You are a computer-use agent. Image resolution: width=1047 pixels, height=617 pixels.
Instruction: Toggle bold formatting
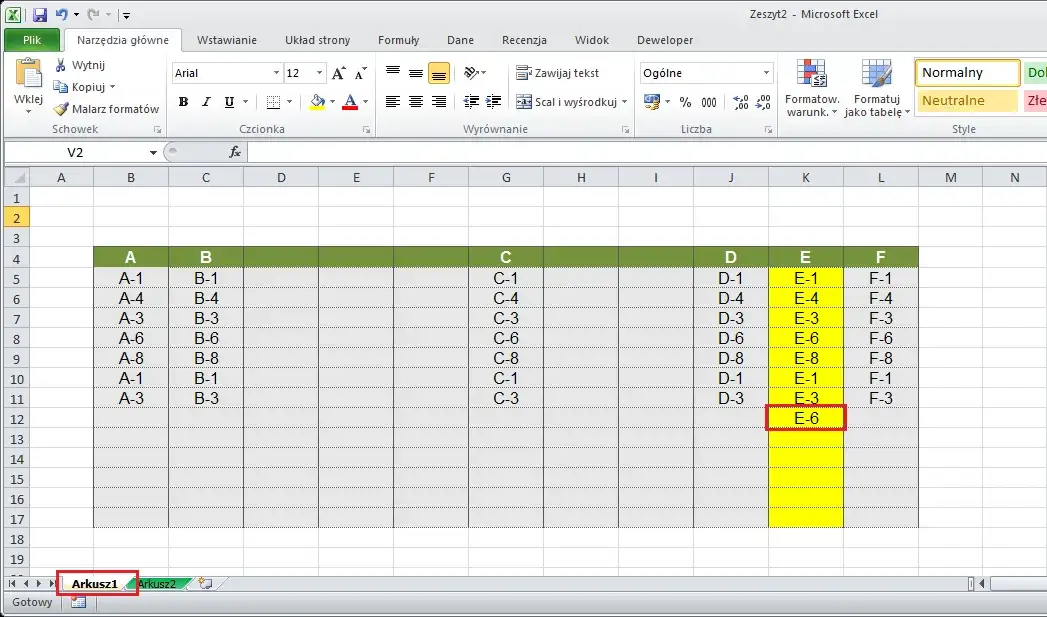(x=183, y=102)
